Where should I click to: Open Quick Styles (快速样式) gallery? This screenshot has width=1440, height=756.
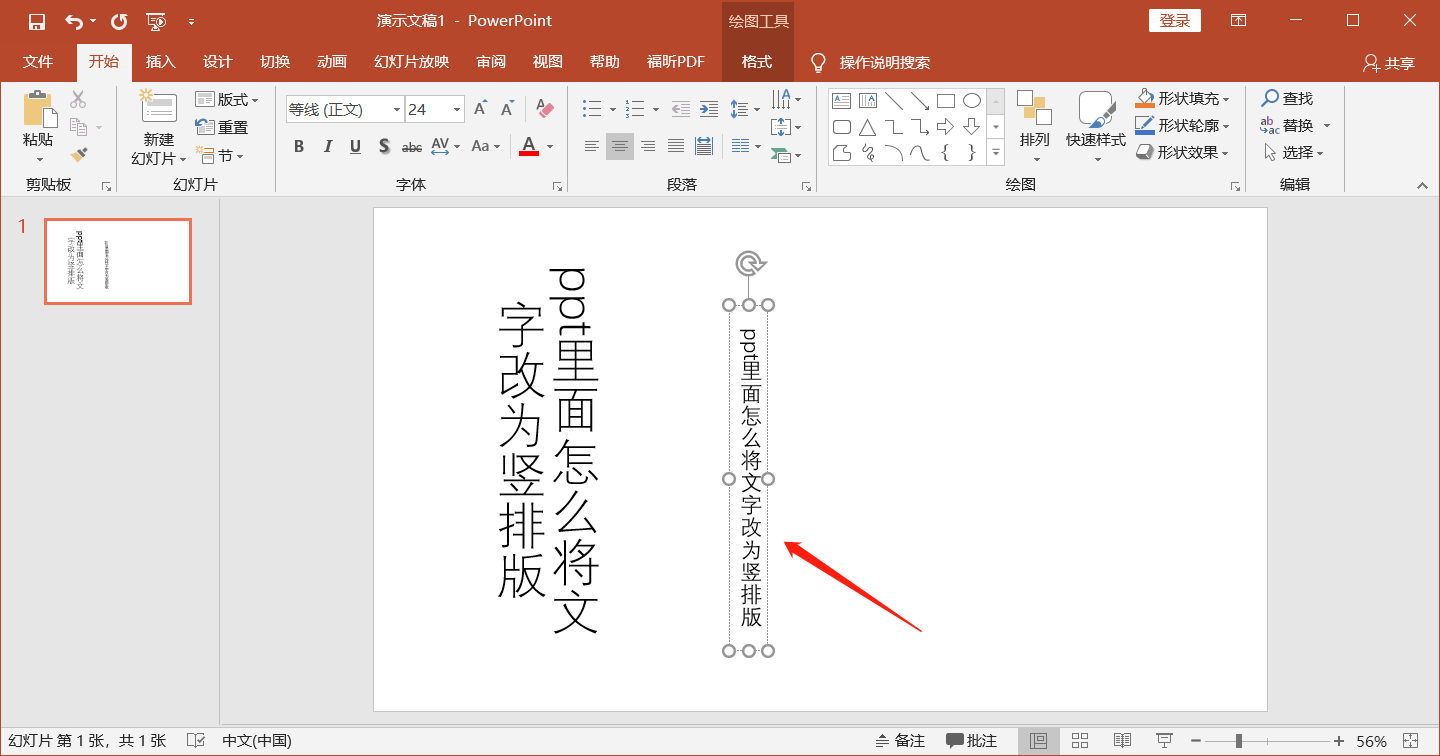[x=1096, y=125]
